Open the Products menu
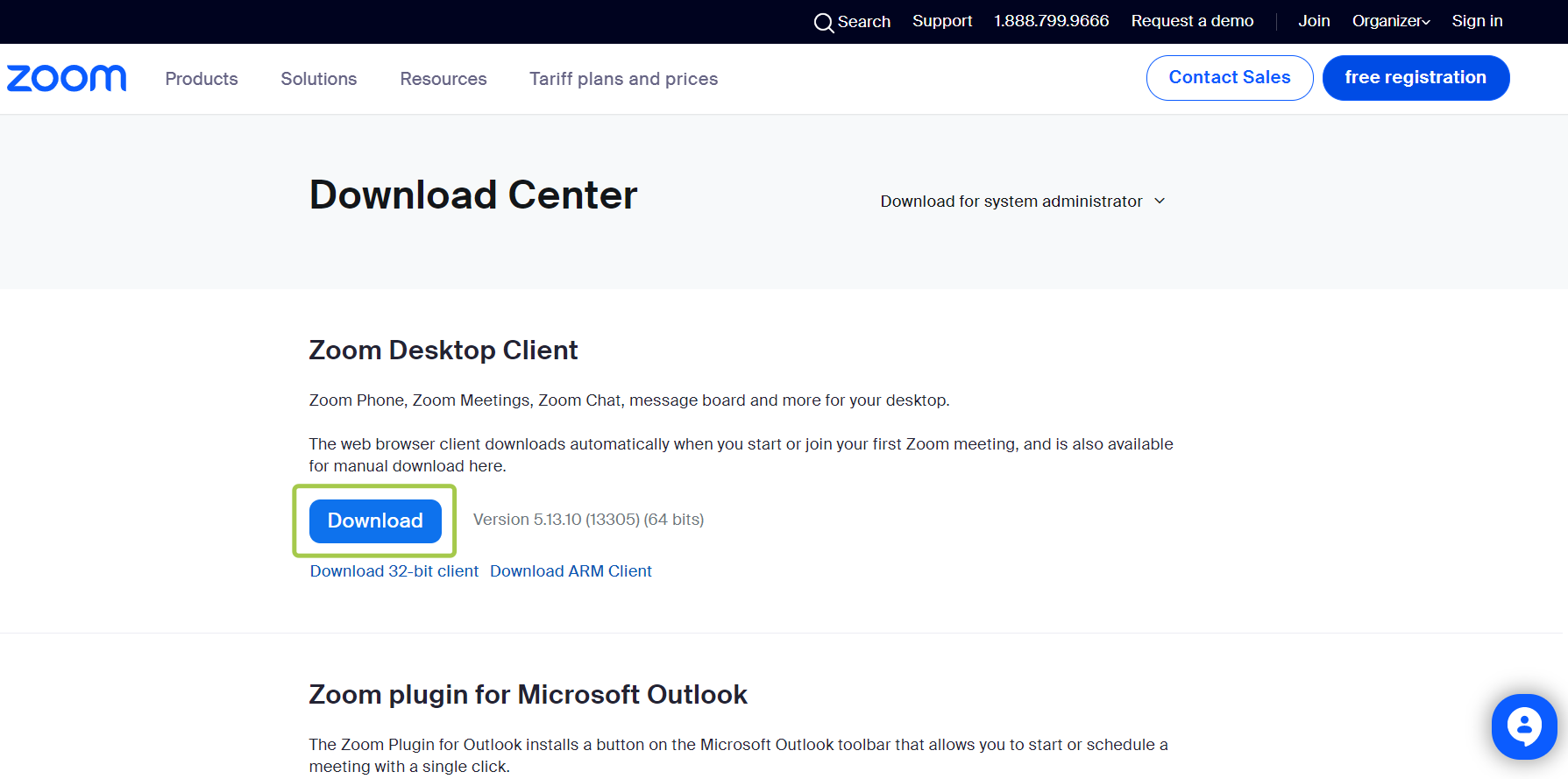 [x=202, y=79]
